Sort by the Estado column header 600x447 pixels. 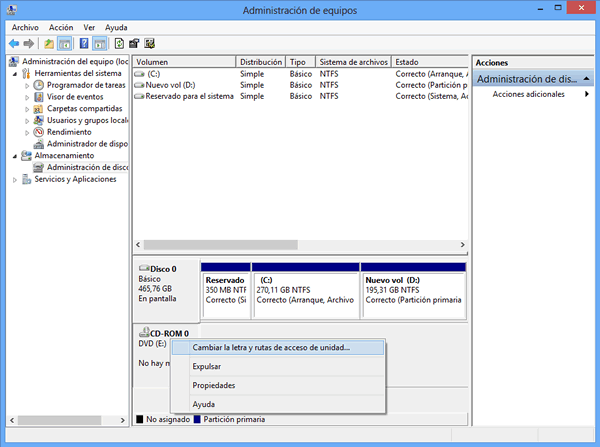pos(430,62)
